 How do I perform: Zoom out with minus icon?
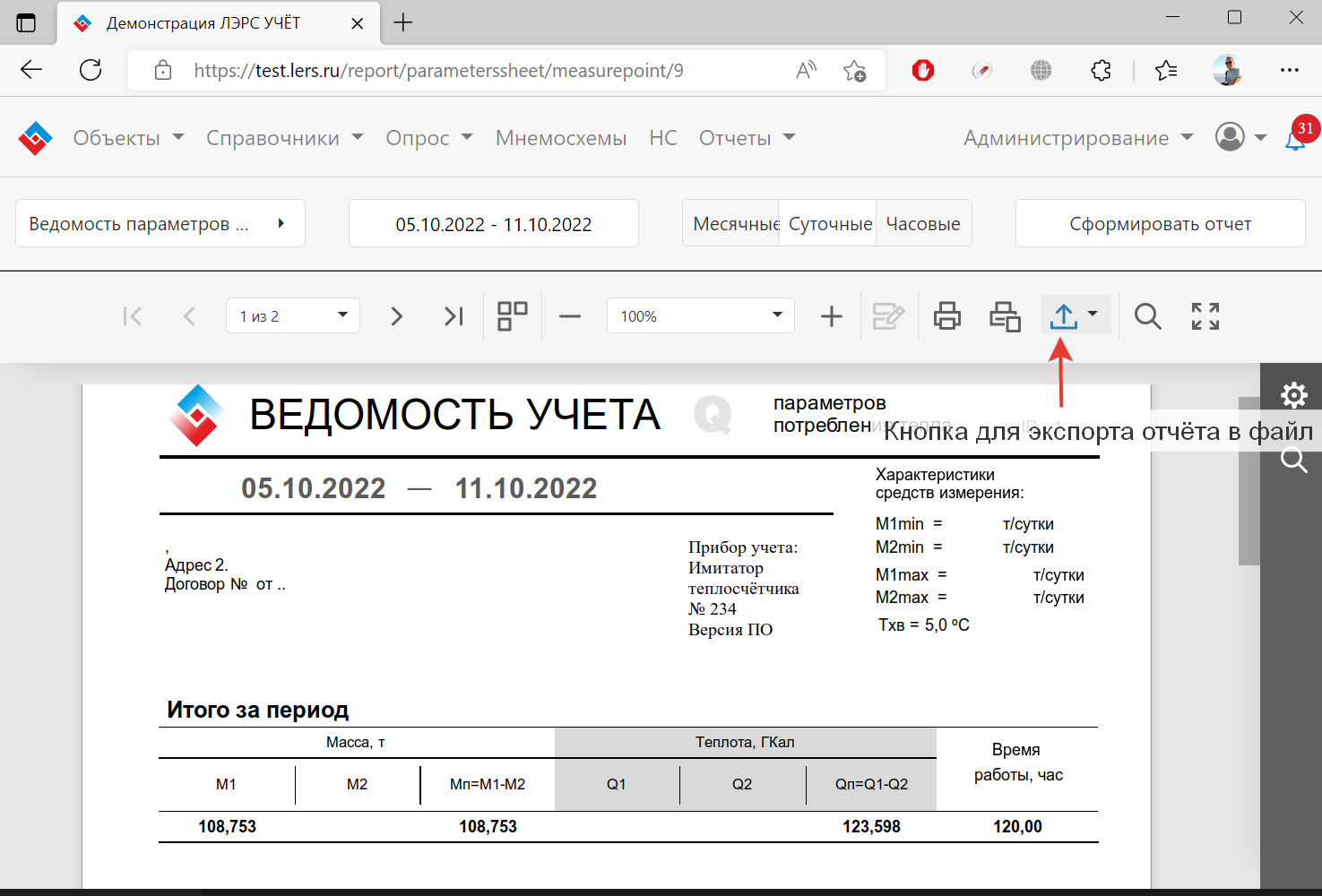570,316
